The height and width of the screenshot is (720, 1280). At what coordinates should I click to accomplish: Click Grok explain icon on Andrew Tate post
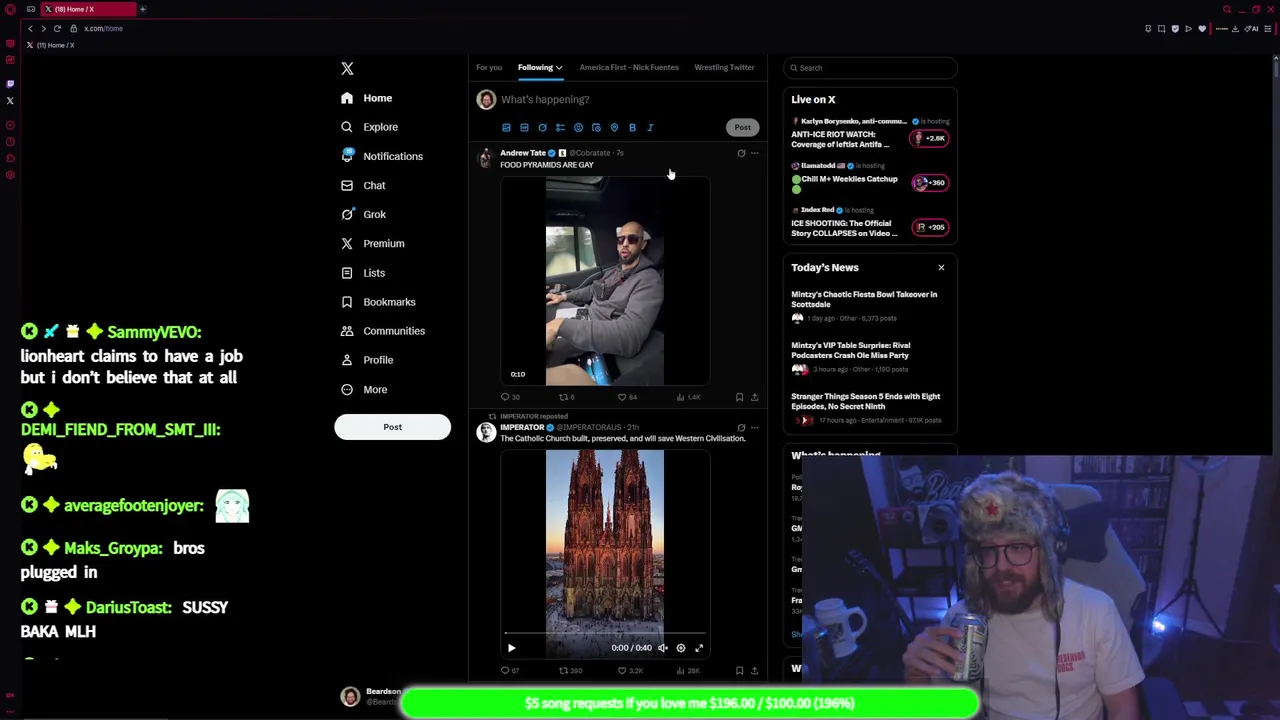pyautogui.click(x=741, y=153)
